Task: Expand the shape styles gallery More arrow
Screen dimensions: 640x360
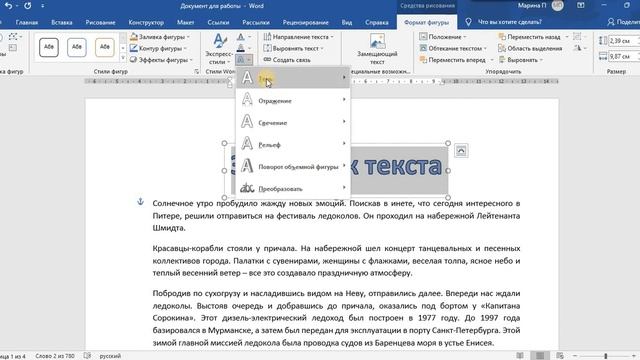Action: pyautogui.click(x=123, y=58)
